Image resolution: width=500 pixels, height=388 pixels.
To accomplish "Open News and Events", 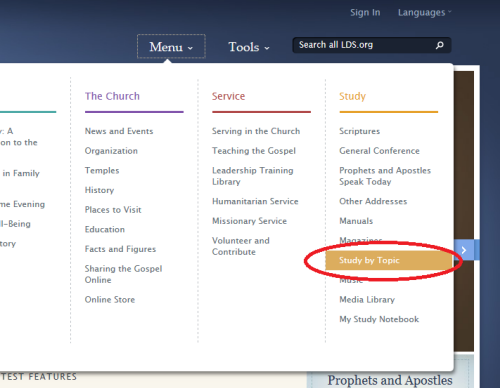I will 119,131.
